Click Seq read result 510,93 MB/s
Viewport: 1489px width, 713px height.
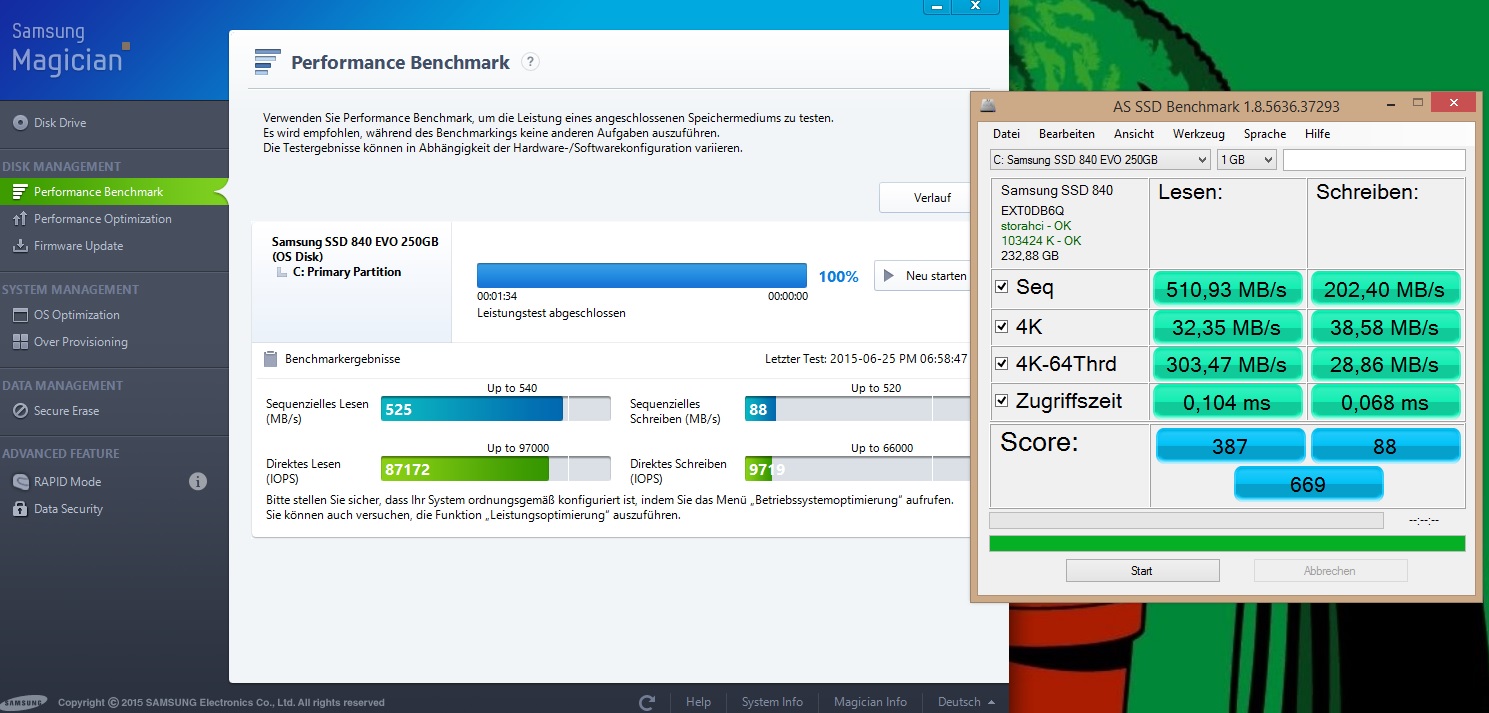(1228, 290)
